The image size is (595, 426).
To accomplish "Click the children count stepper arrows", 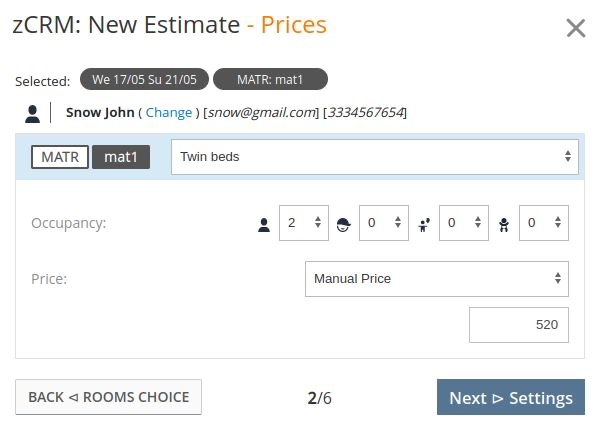I will click(478, 222).
